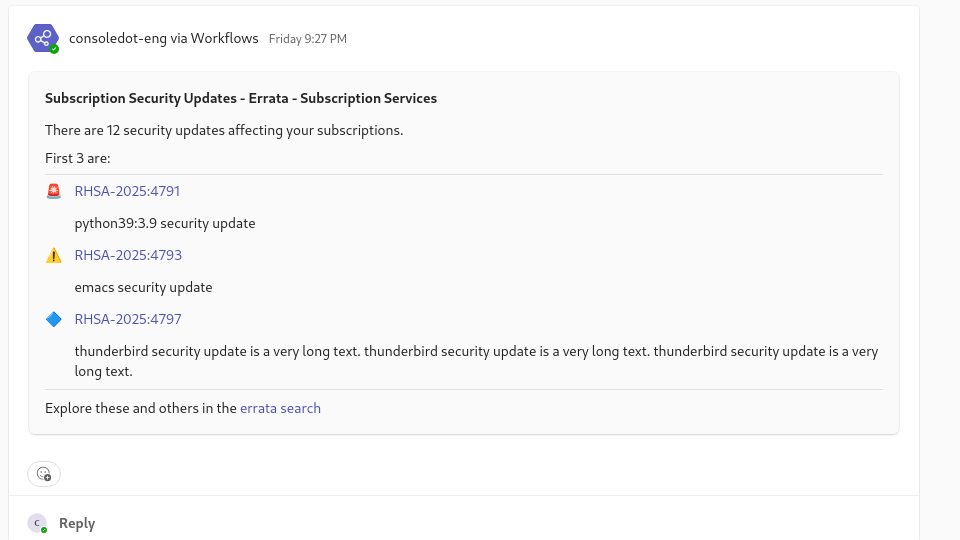This screenshot has width=960, height=540.
Task: Click the red siren severity icon
Action: click(54, 191)
